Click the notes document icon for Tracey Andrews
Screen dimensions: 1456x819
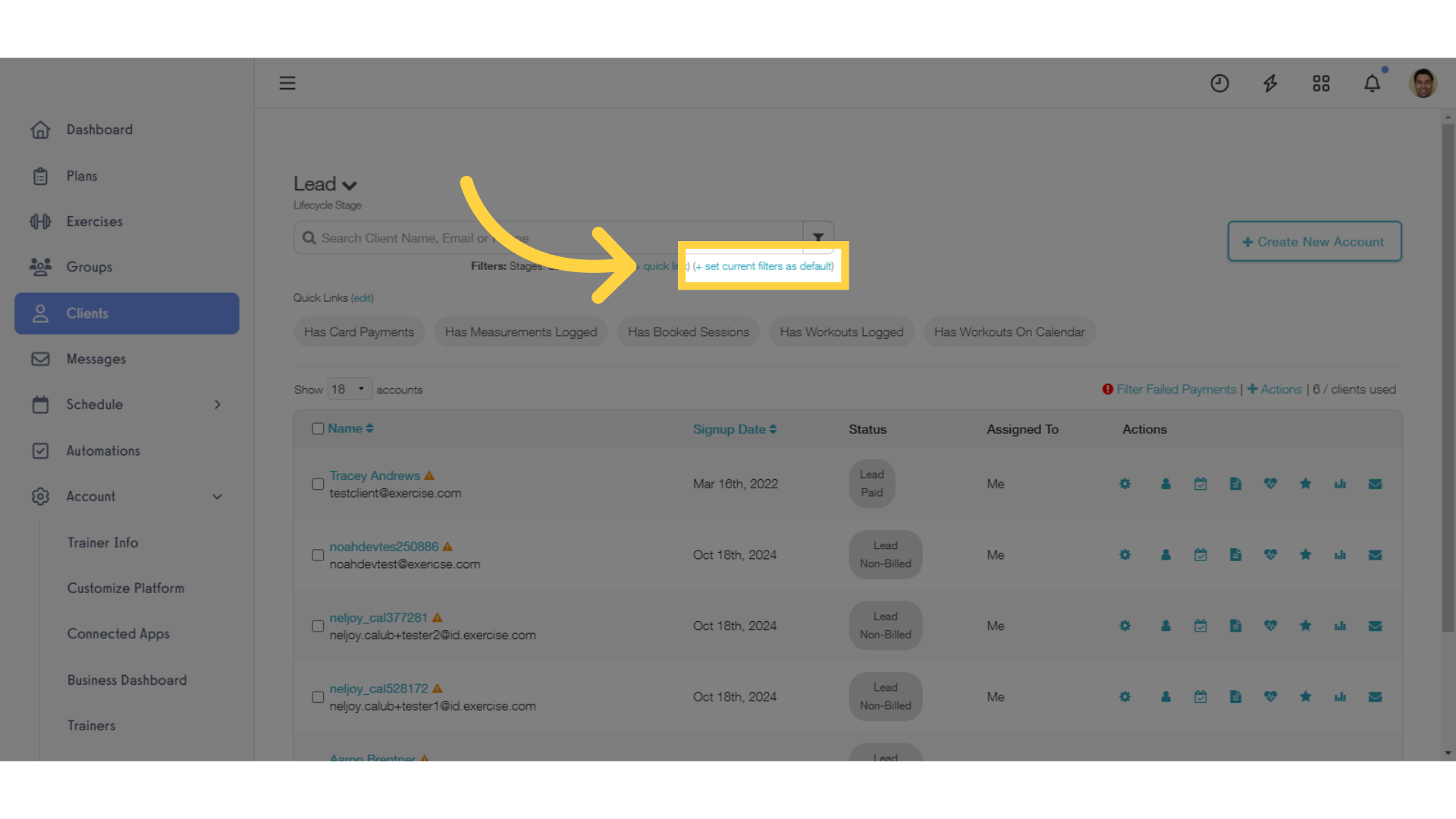(x=1235, y=483)
